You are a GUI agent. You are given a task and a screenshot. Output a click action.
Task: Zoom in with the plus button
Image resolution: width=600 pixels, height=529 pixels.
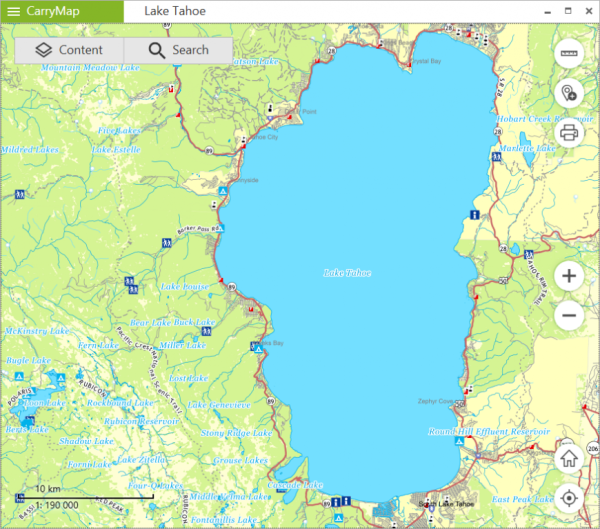569,277
